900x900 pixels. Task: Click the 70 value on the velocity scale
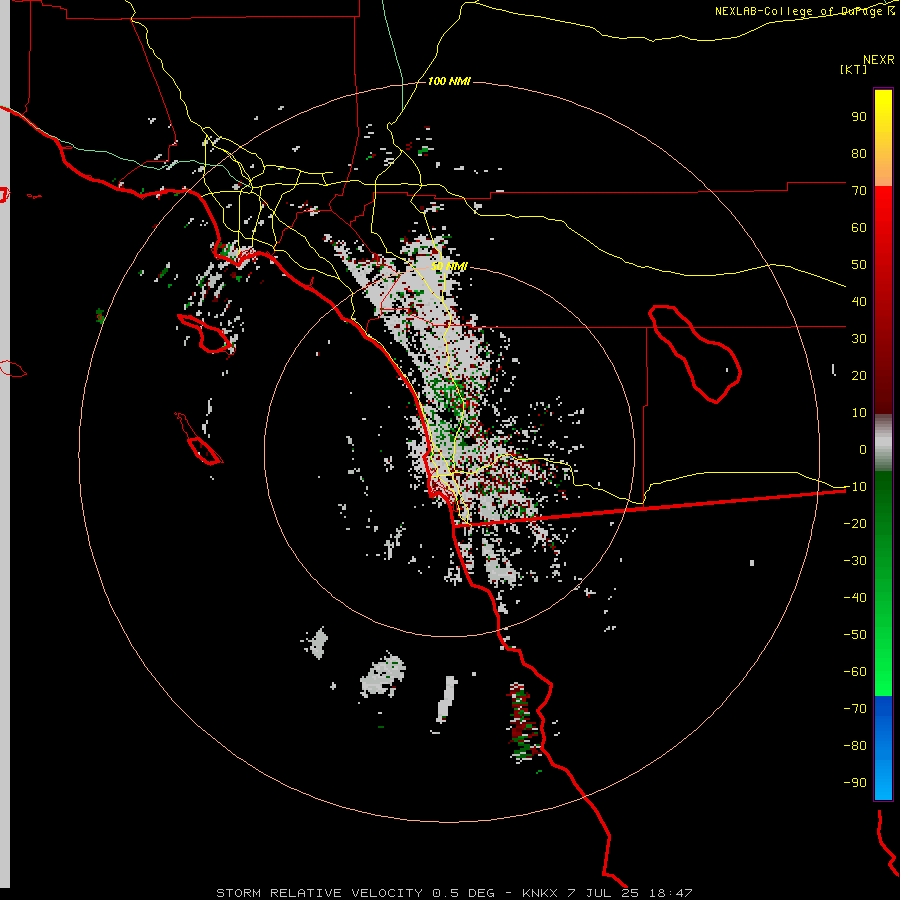point(859,191)
